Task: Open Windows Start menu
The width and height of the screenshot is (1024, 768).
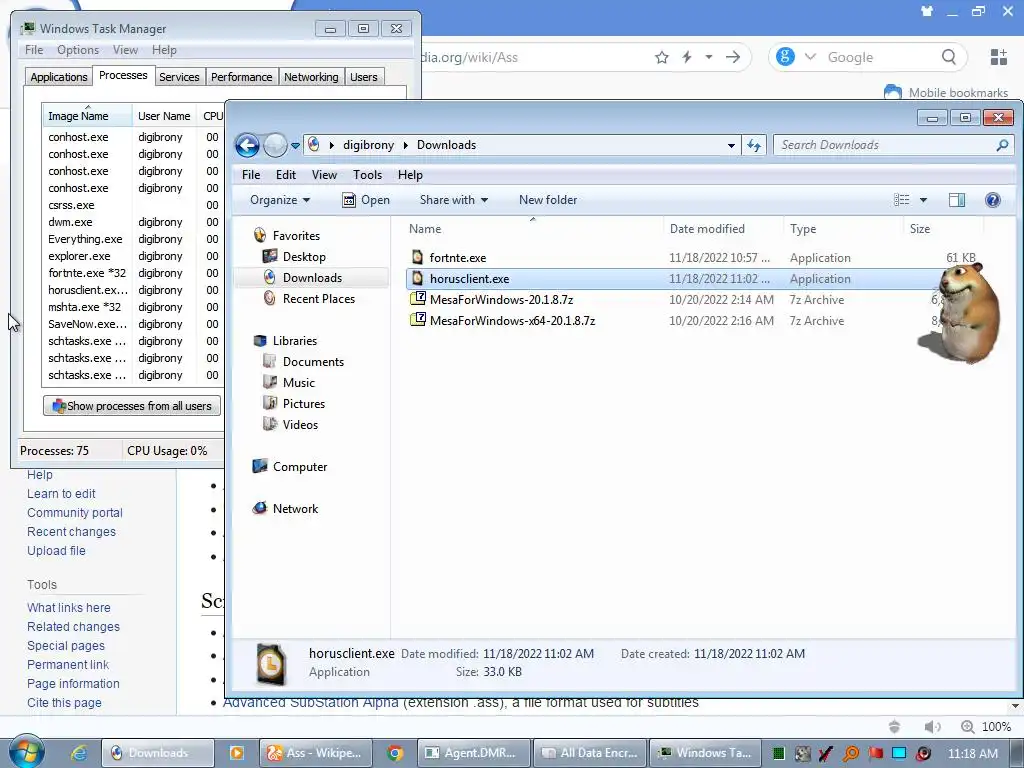Action: pyautogui.click(x=27, y=752)
